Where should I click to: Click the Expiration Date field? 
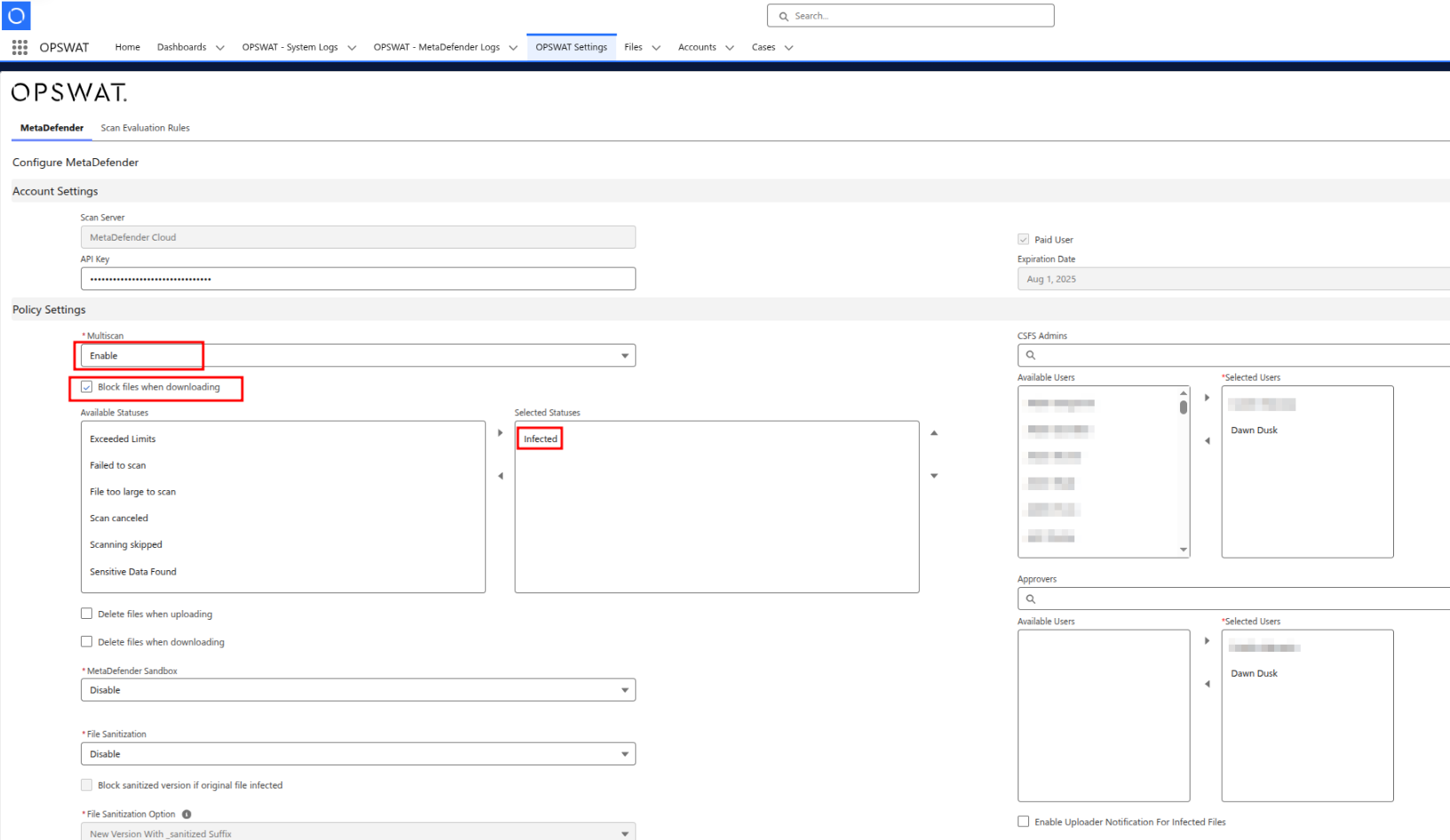(x=1234, y=279)
